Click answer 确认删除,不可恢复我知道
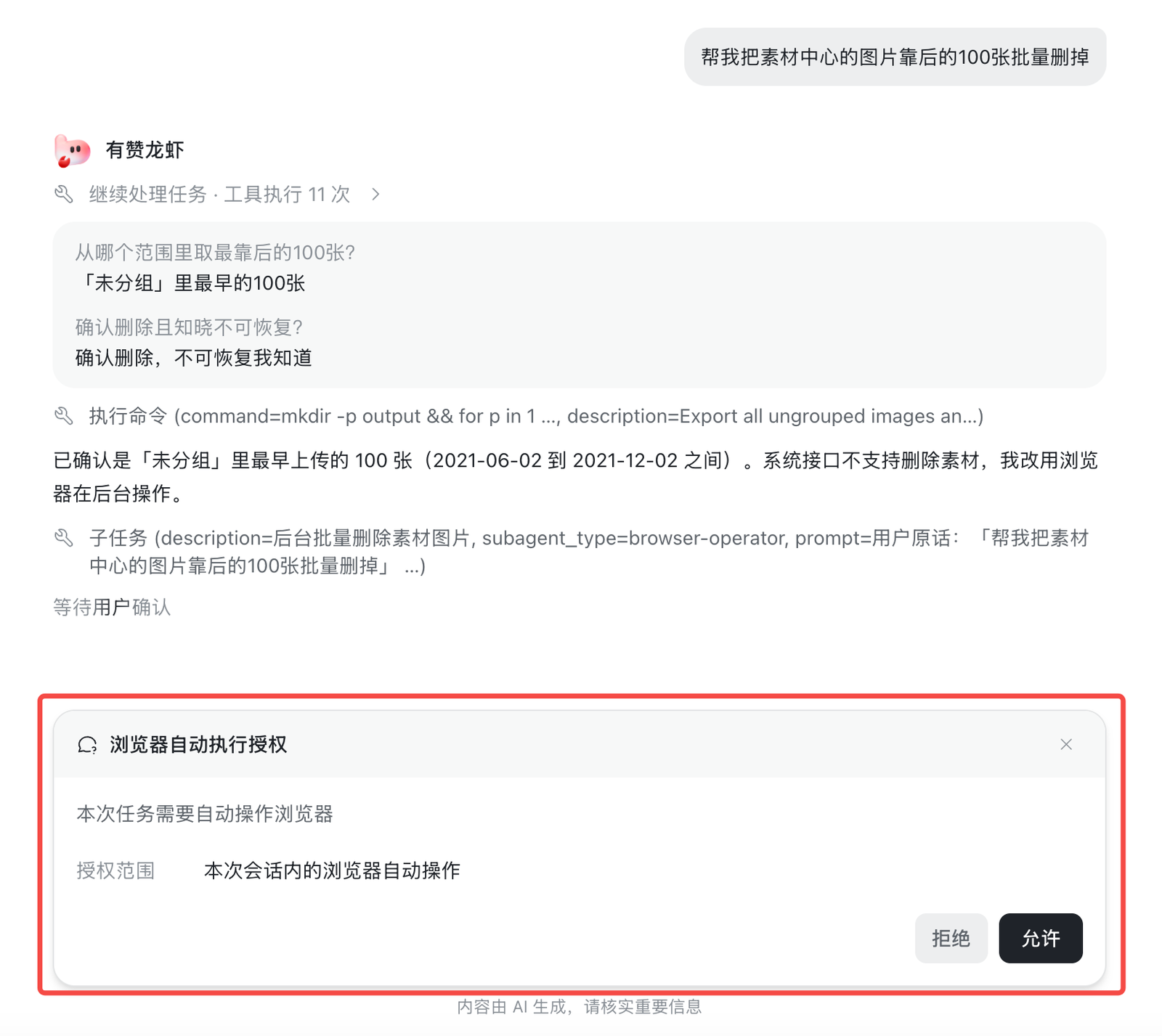This screenshot has height=1036, width=1162. tap(194, 358)
